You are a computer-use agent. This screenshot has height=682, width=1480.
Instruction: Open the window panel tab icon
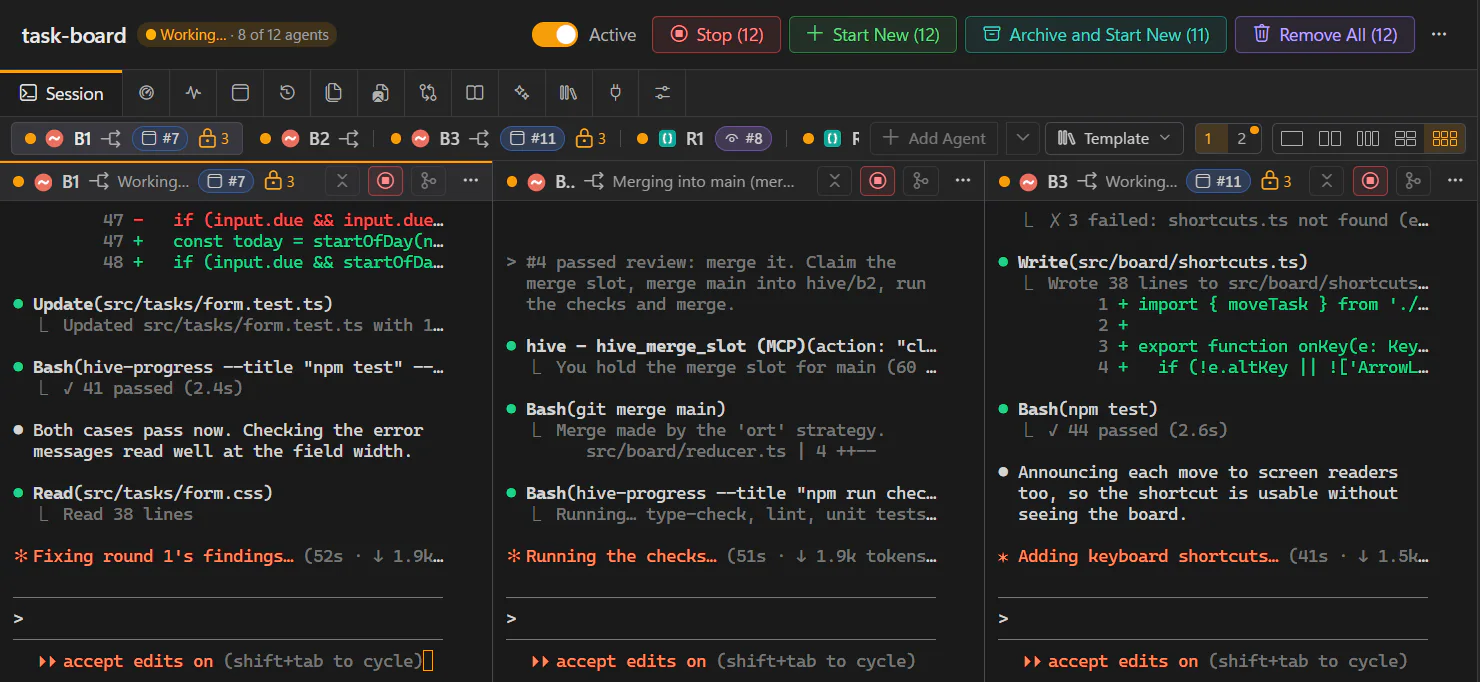pyautogui.click(x=240, y=93)
